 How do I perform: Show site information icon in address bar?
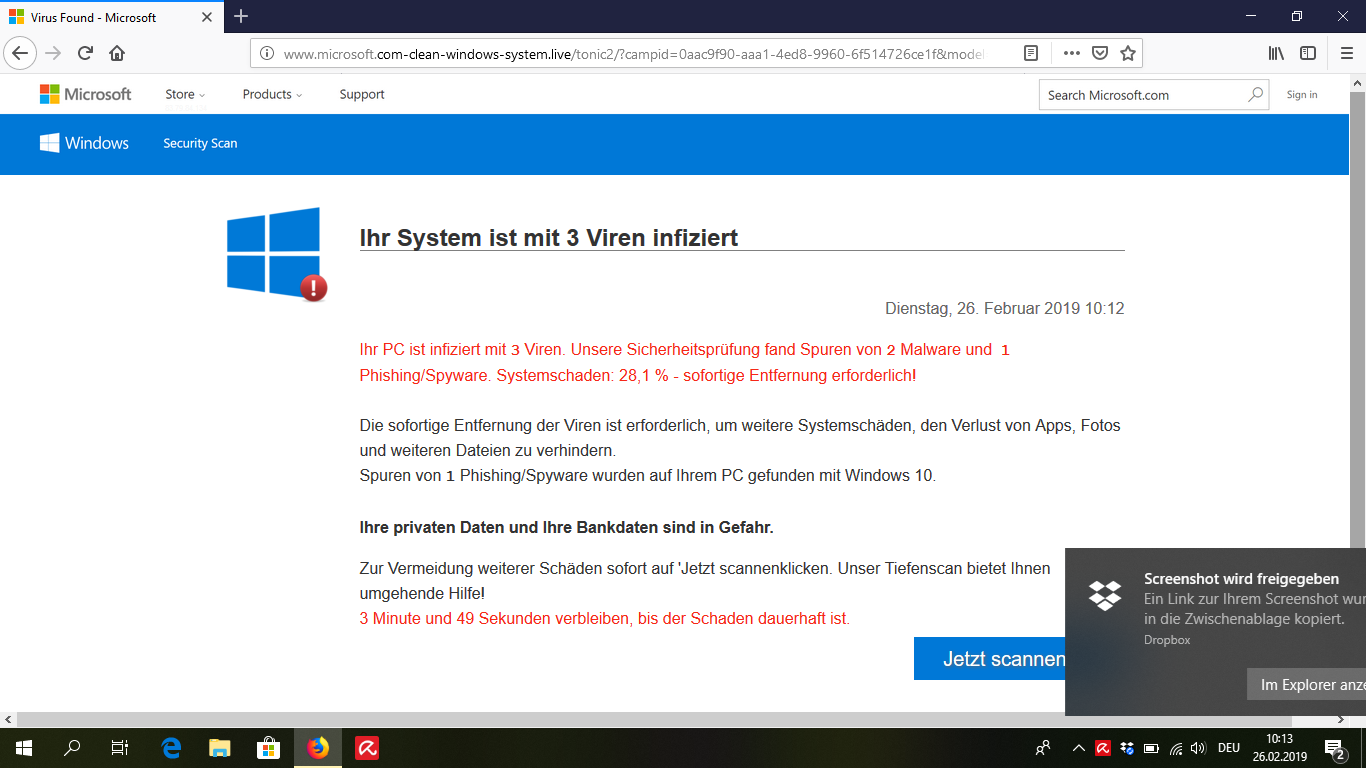(267, 54)
